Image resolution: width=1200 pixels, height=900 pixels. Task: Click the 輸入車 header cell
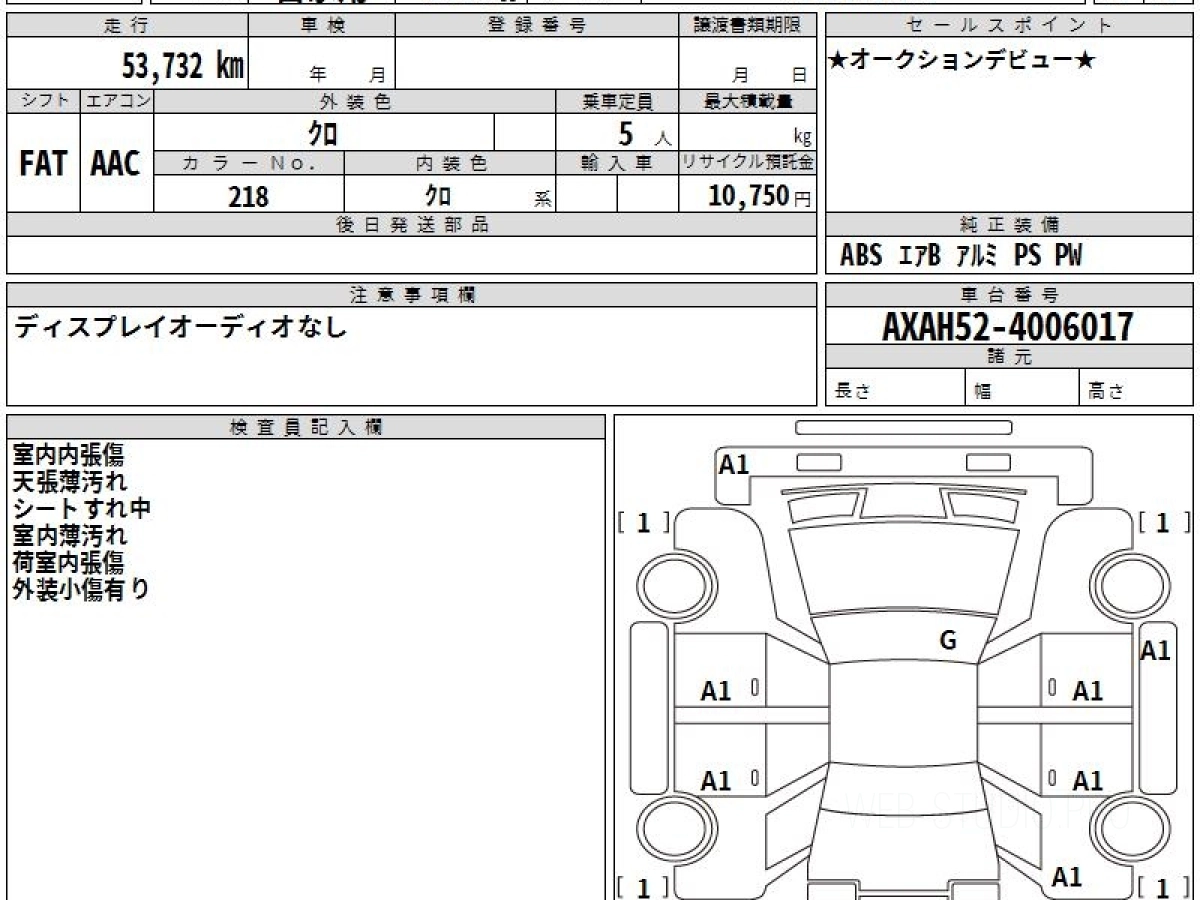point(617,164)
